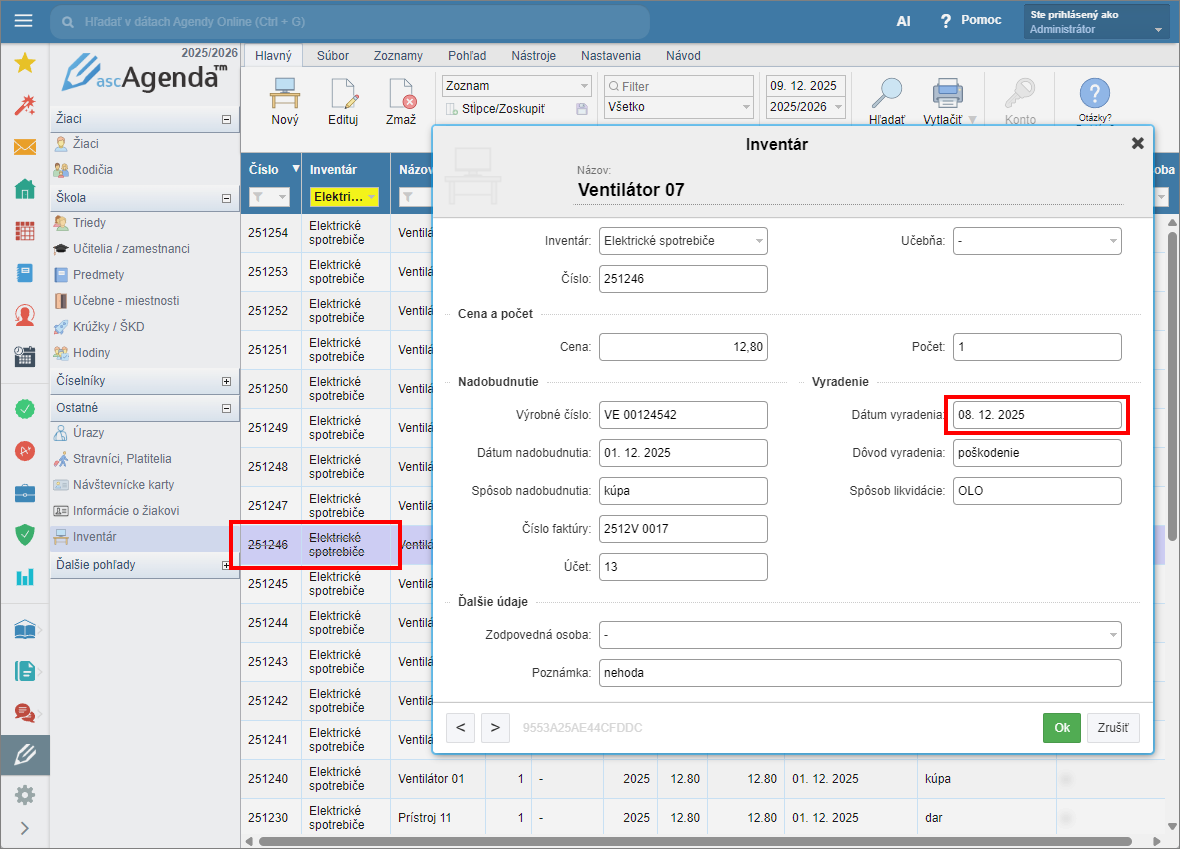Open the hamburger menu icon

coord(24,21)
